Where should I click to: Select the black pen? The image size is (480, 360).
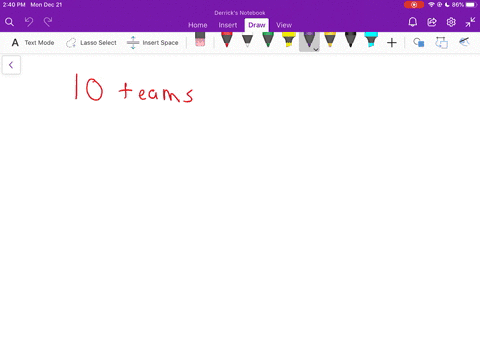[350, 40]
